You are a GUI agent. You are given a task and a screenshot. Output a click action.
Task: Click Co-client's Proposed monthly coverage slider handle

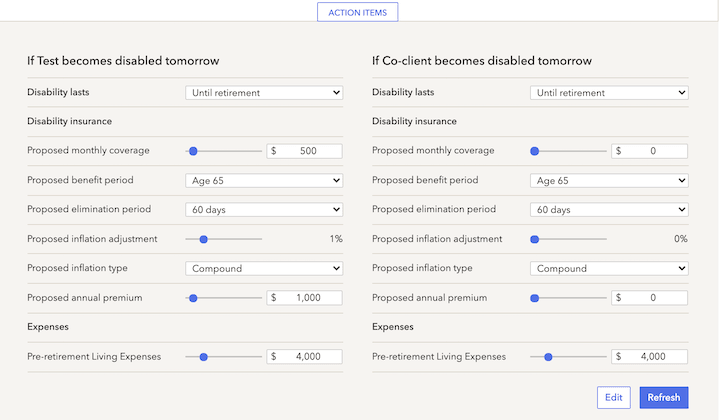534,151
